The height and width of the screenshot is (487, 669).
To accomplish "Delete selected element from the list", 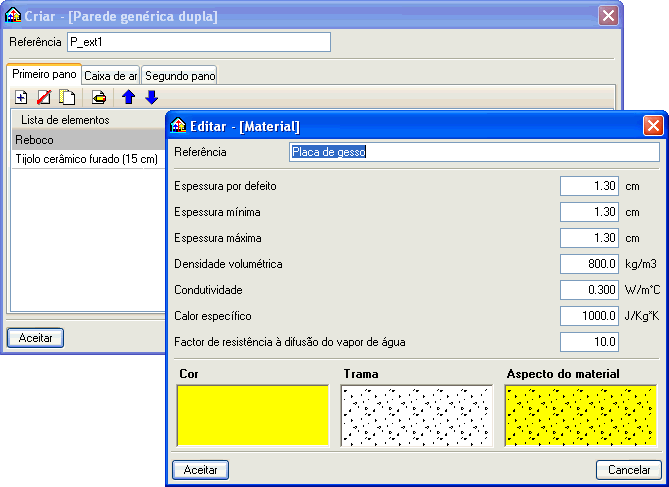I will pyautogui.click(x=44, y=97).
